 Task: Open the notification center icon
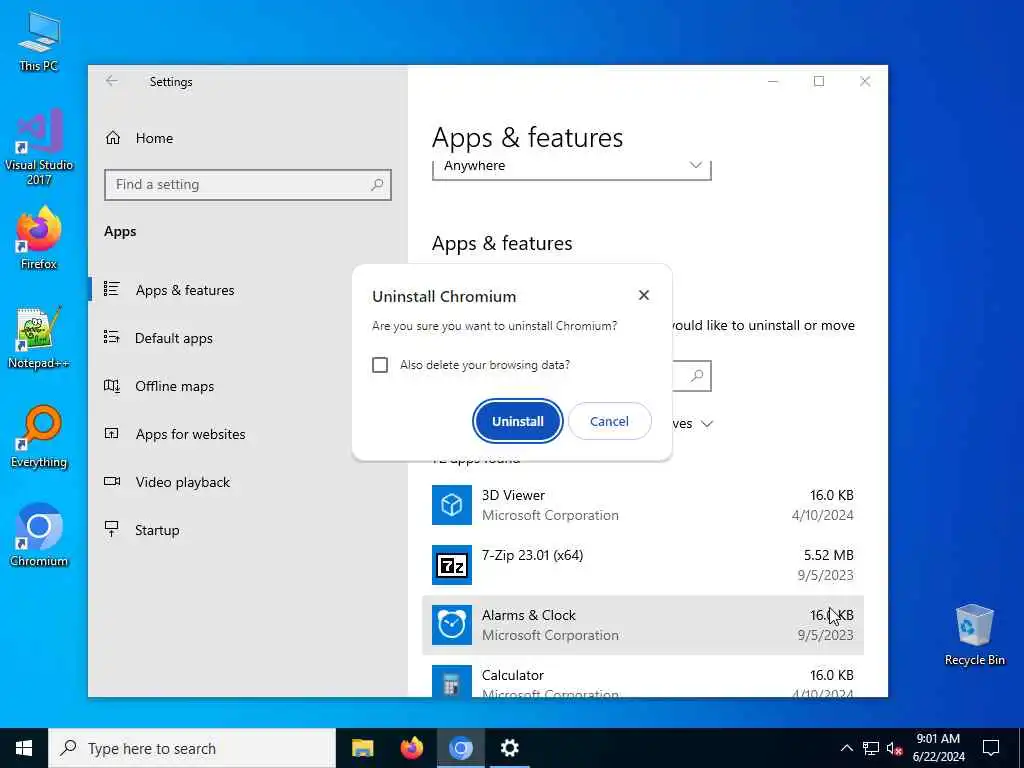991,748
